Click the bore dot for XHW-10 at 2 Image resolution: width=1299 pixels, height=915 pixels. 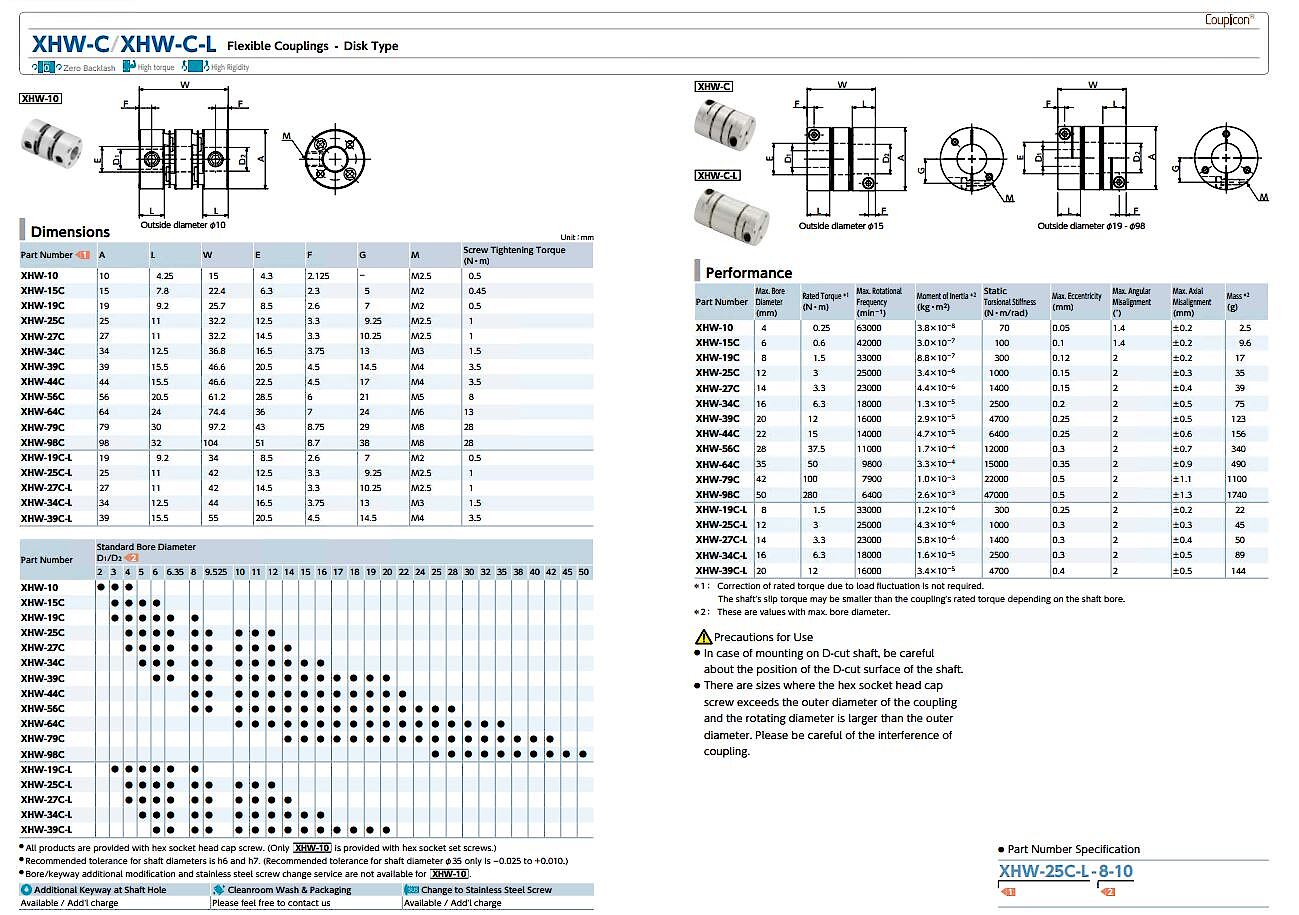pyautogui.click(x=101, y=587)
